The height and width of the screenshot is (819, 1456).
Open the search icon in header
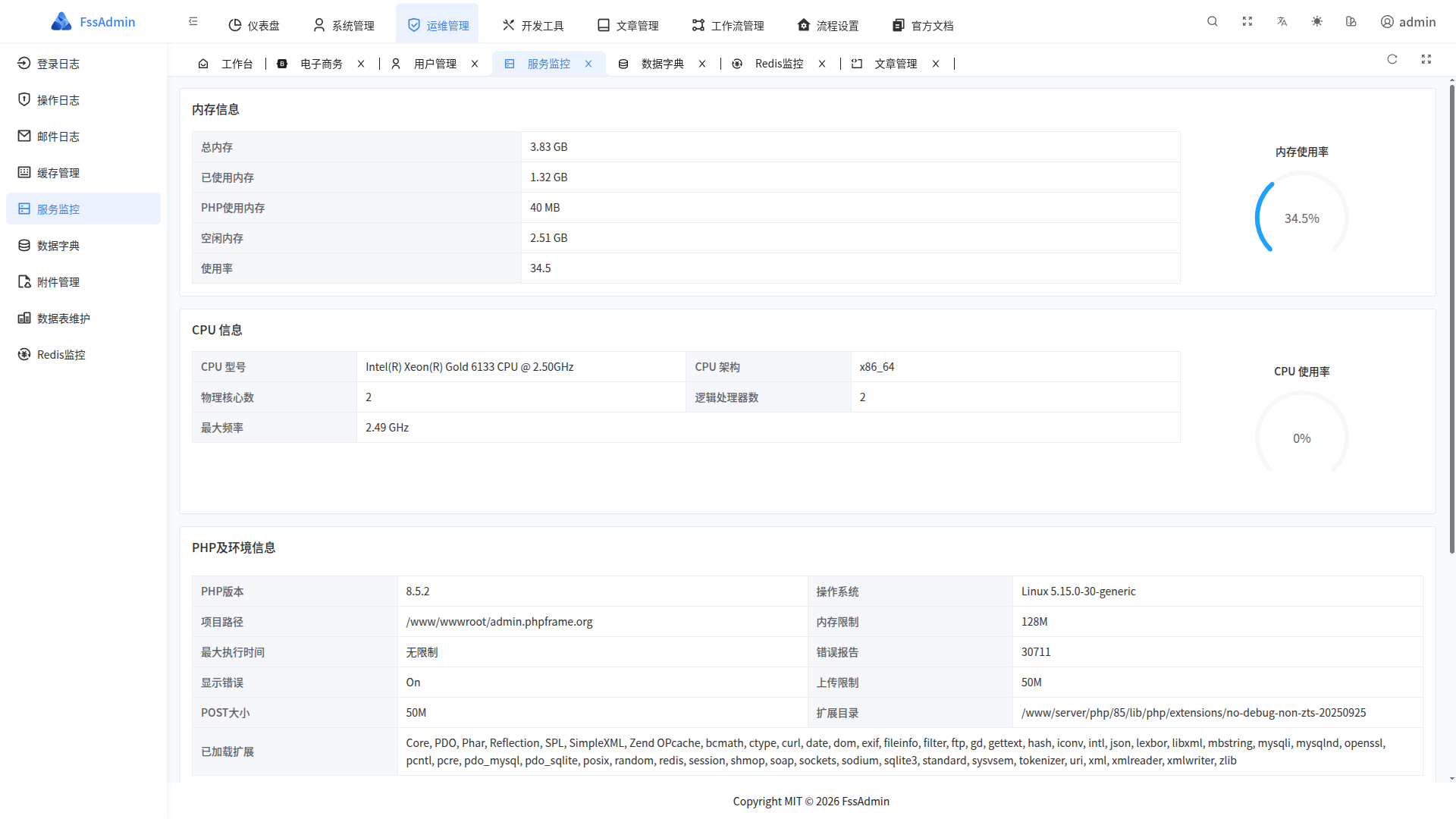point(1213,22)
